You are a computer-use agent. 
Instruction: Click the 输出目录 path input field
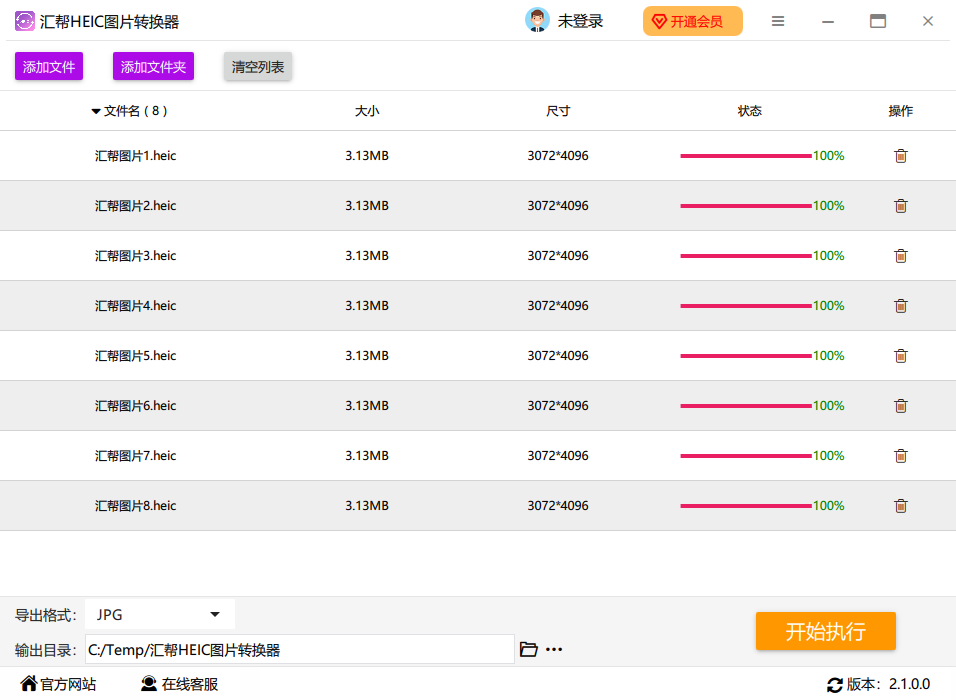coord(299,650)
